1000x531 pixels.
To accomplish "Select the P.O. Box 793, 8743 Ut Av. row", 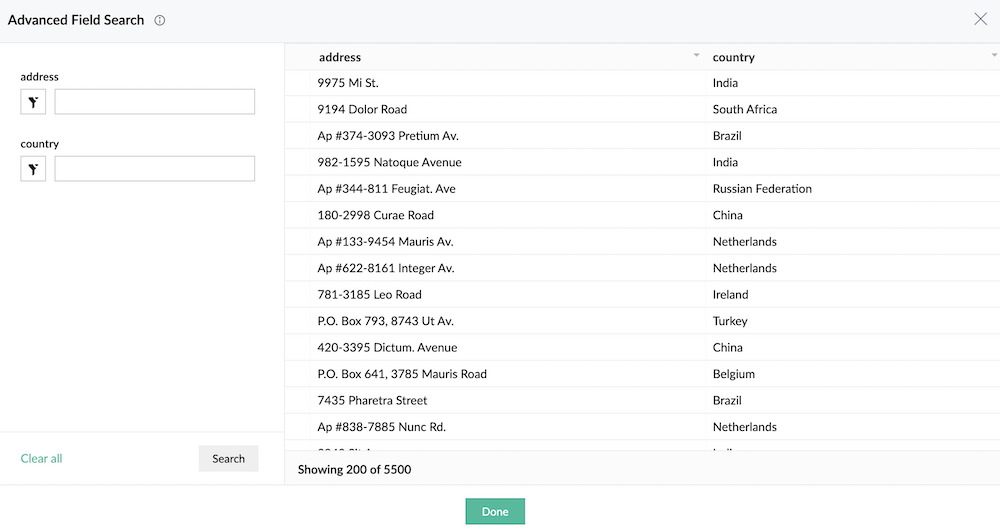I will [x=386, y=321].
